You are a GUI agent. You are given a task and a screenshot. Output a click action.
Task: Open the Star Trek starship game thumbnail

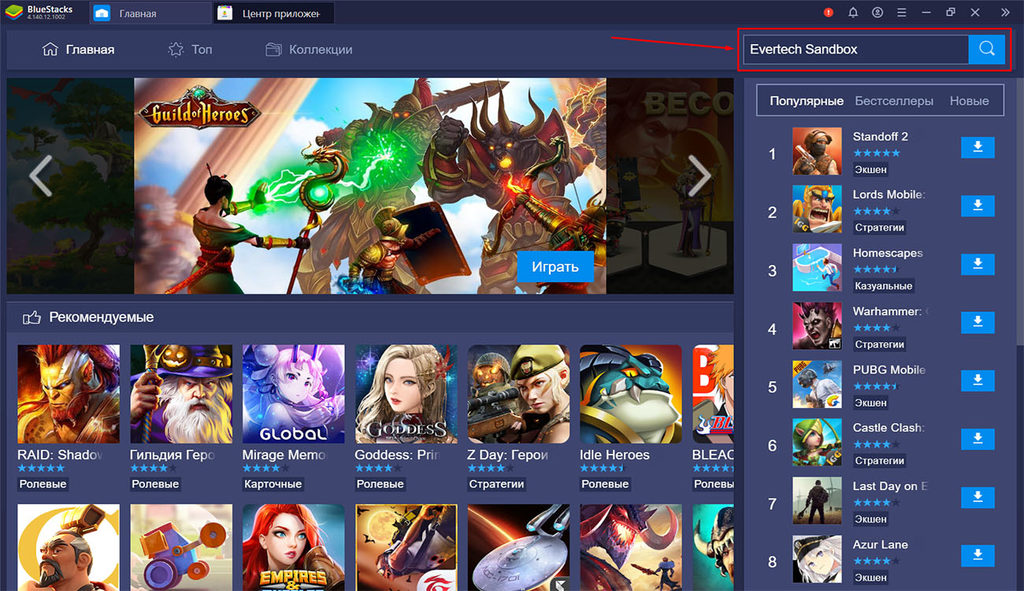click(x=519, y=547)
